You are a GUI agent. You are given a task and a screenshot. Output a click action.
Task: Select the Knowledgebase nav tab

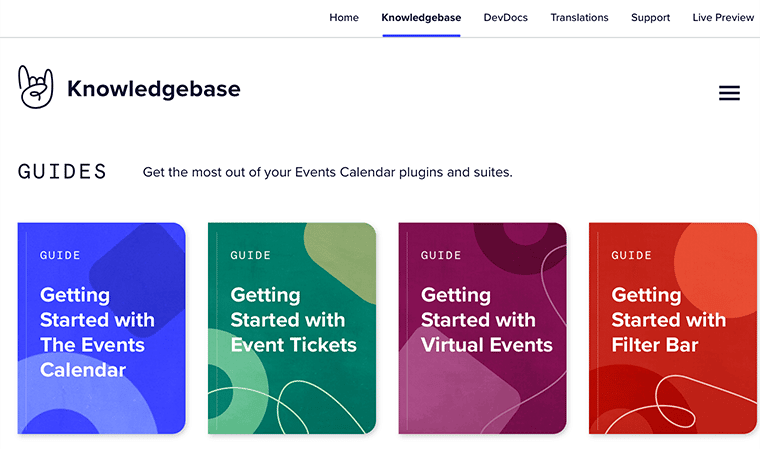pyautogui.click(x=421, y=17)
